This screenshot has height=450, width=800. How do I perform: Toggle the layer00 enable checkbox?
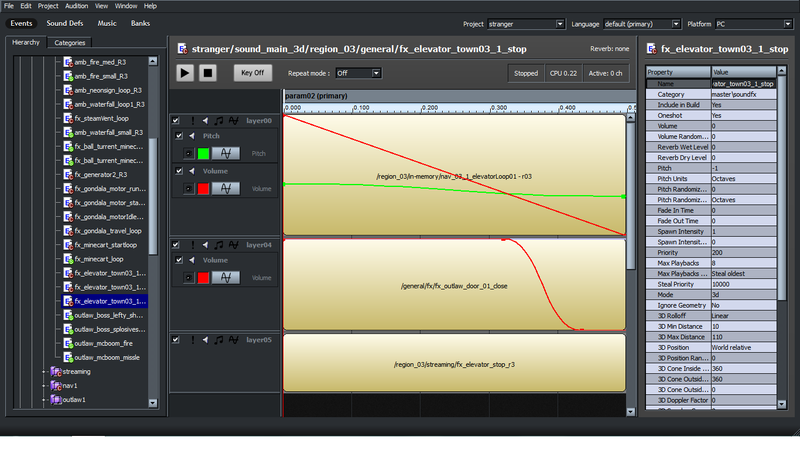coord(176,120)
